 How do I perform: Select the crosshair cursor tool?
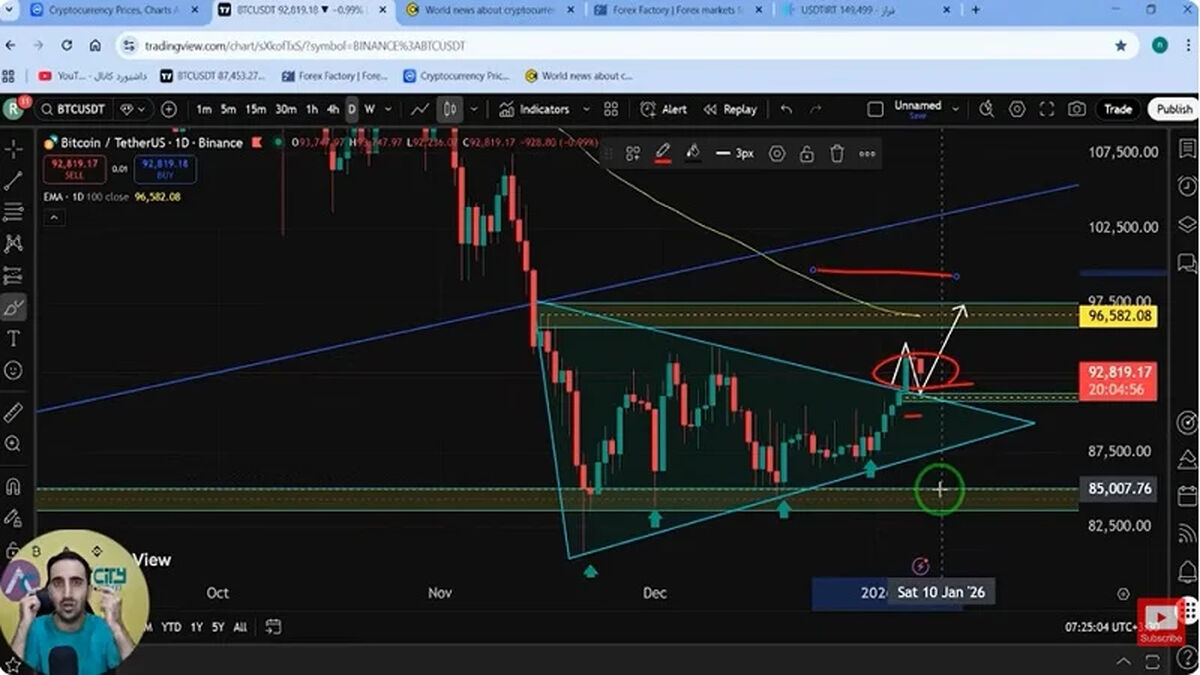pyautogui.click(x=14, y=150)
